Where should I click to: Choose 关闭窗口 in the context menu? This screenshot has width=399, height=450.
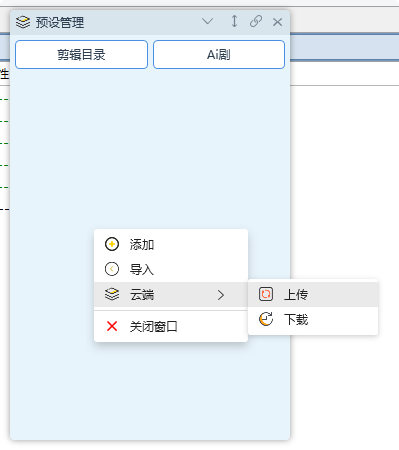[171, 326]
